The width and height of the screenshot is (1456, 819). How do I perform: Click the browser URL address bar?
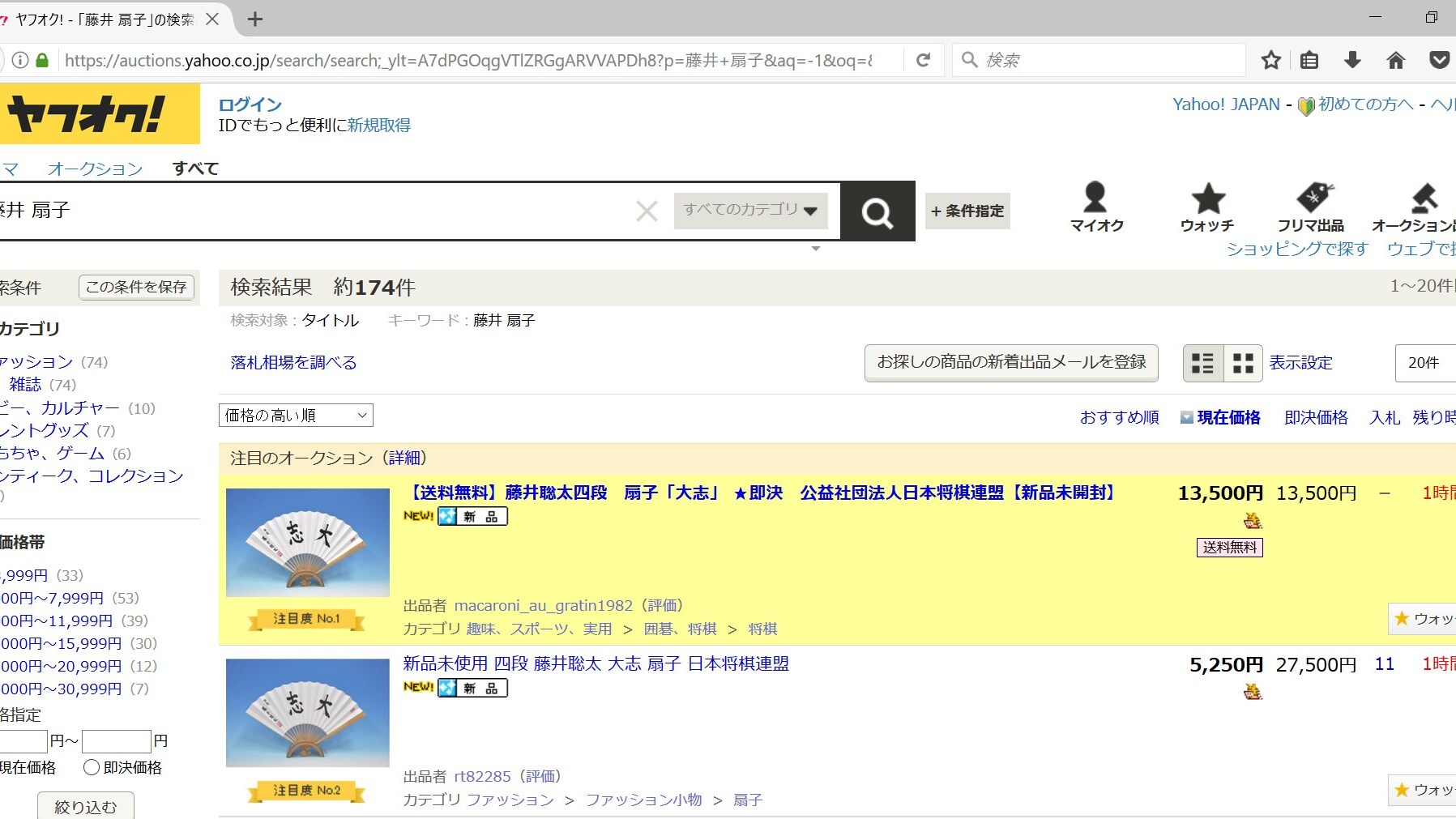[x=468, y=60]
